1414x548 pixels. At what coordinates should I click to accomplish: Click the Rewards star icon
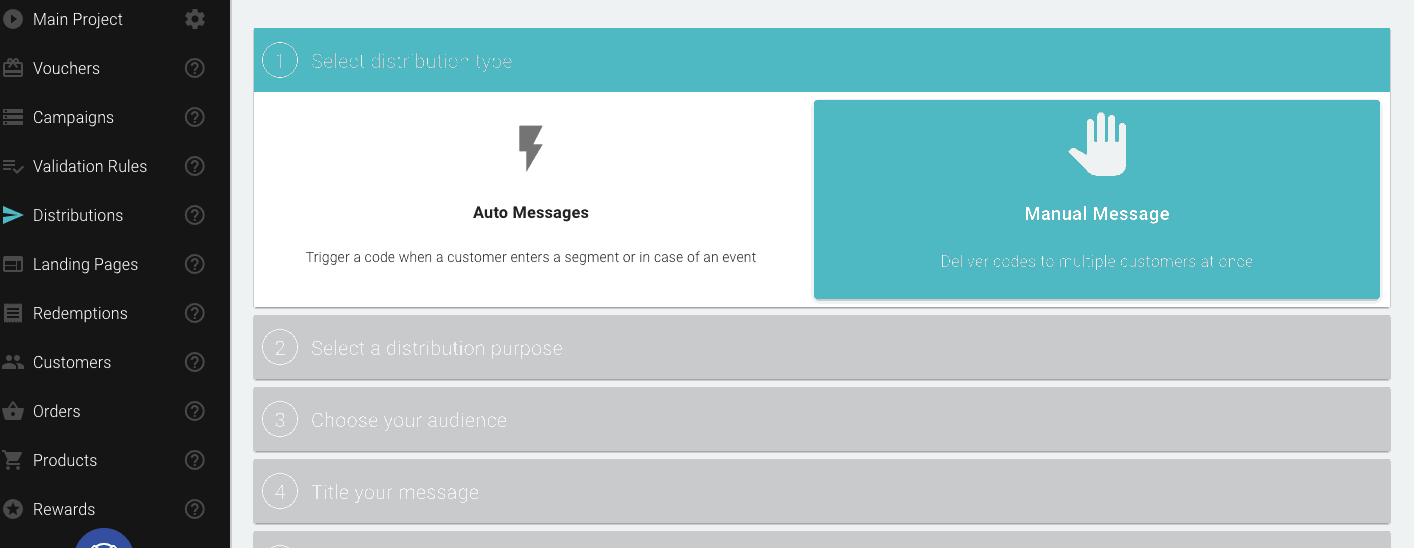13,509
